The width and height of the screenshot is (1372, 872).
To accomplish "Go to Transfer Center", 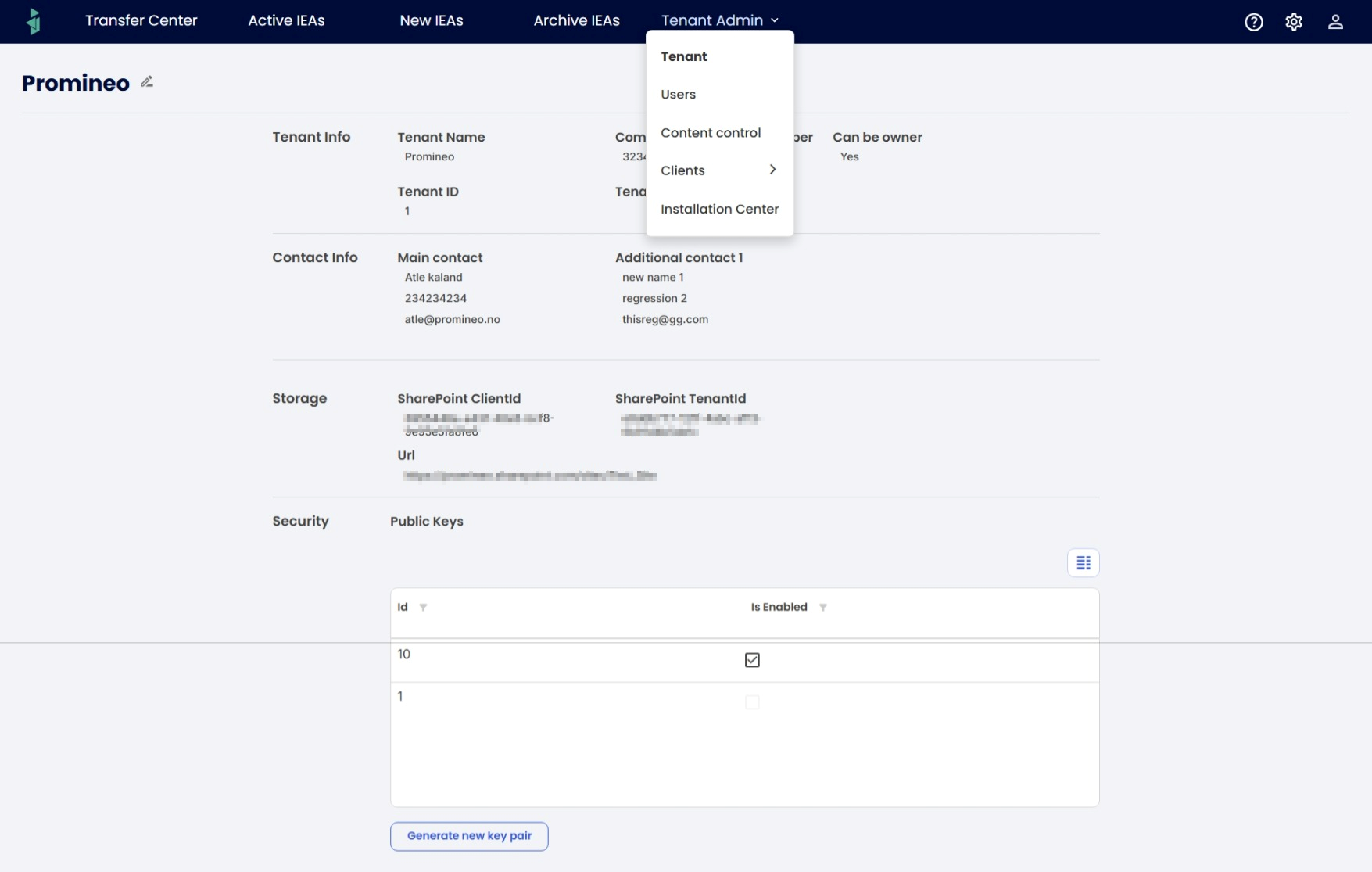I will point(141,20).
